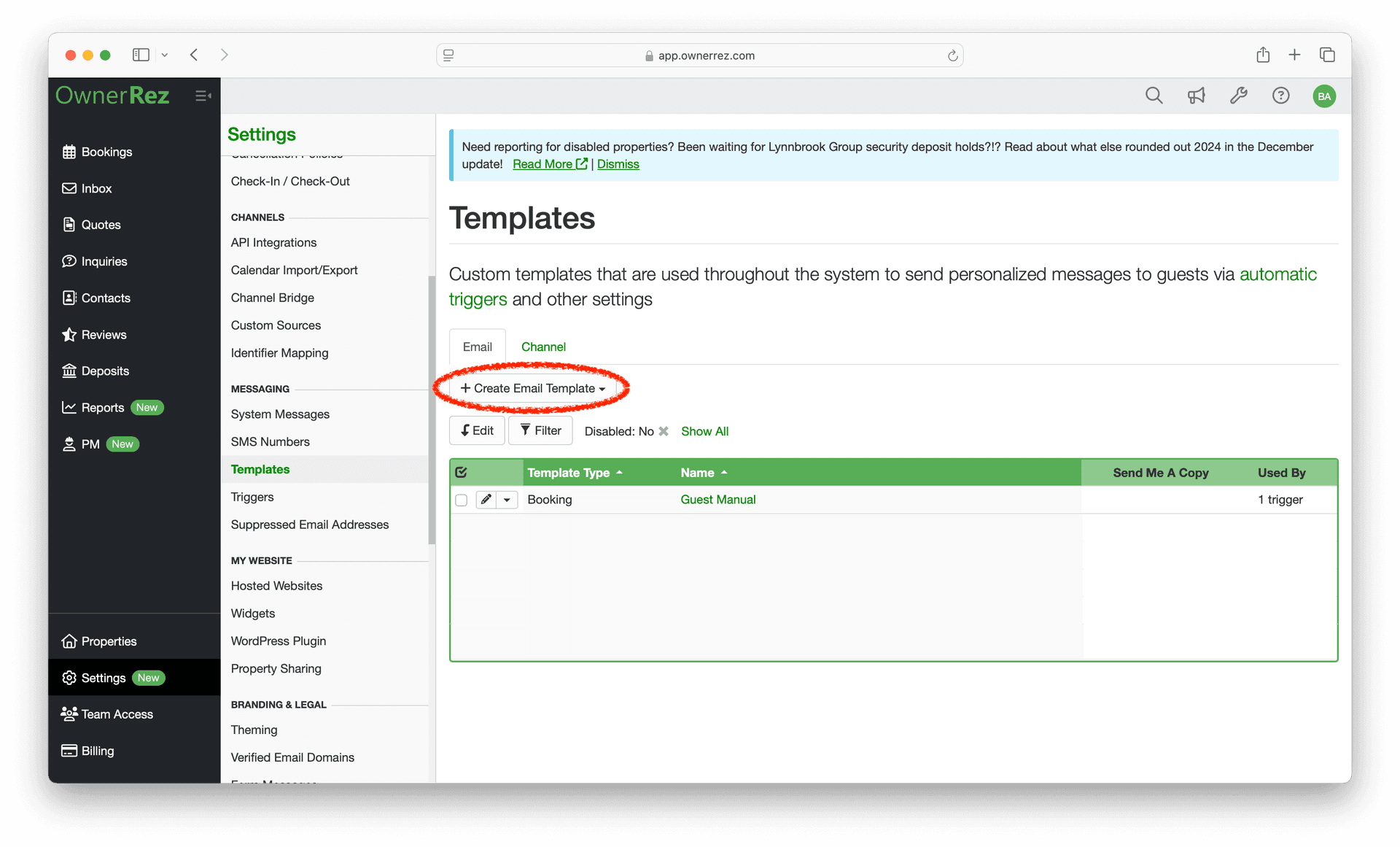Open the wrench tools icon

click(1238, 96)
